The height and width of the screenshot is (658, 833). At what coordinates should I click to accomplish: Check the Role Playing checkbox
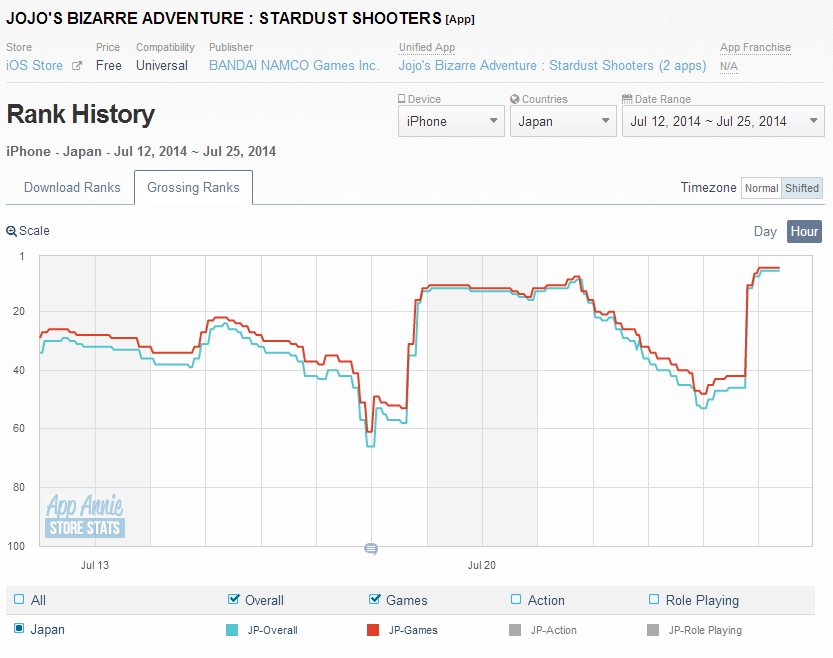654,600
